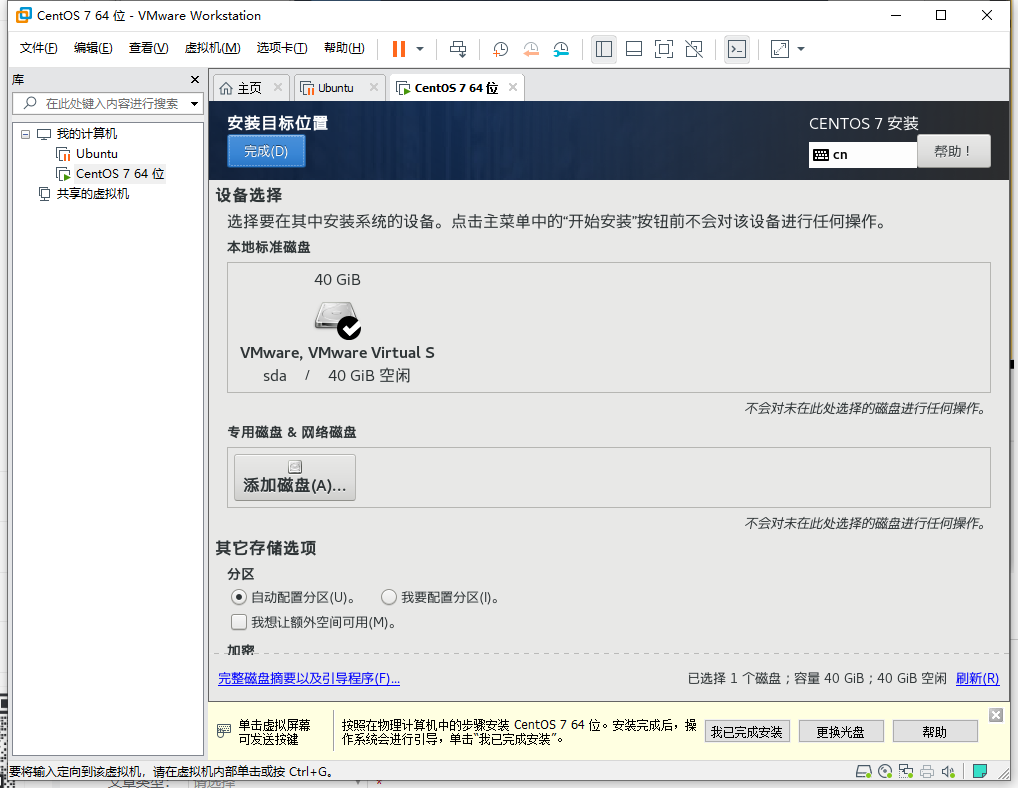Click the stretch guest display icon

[x=779, y=49]
